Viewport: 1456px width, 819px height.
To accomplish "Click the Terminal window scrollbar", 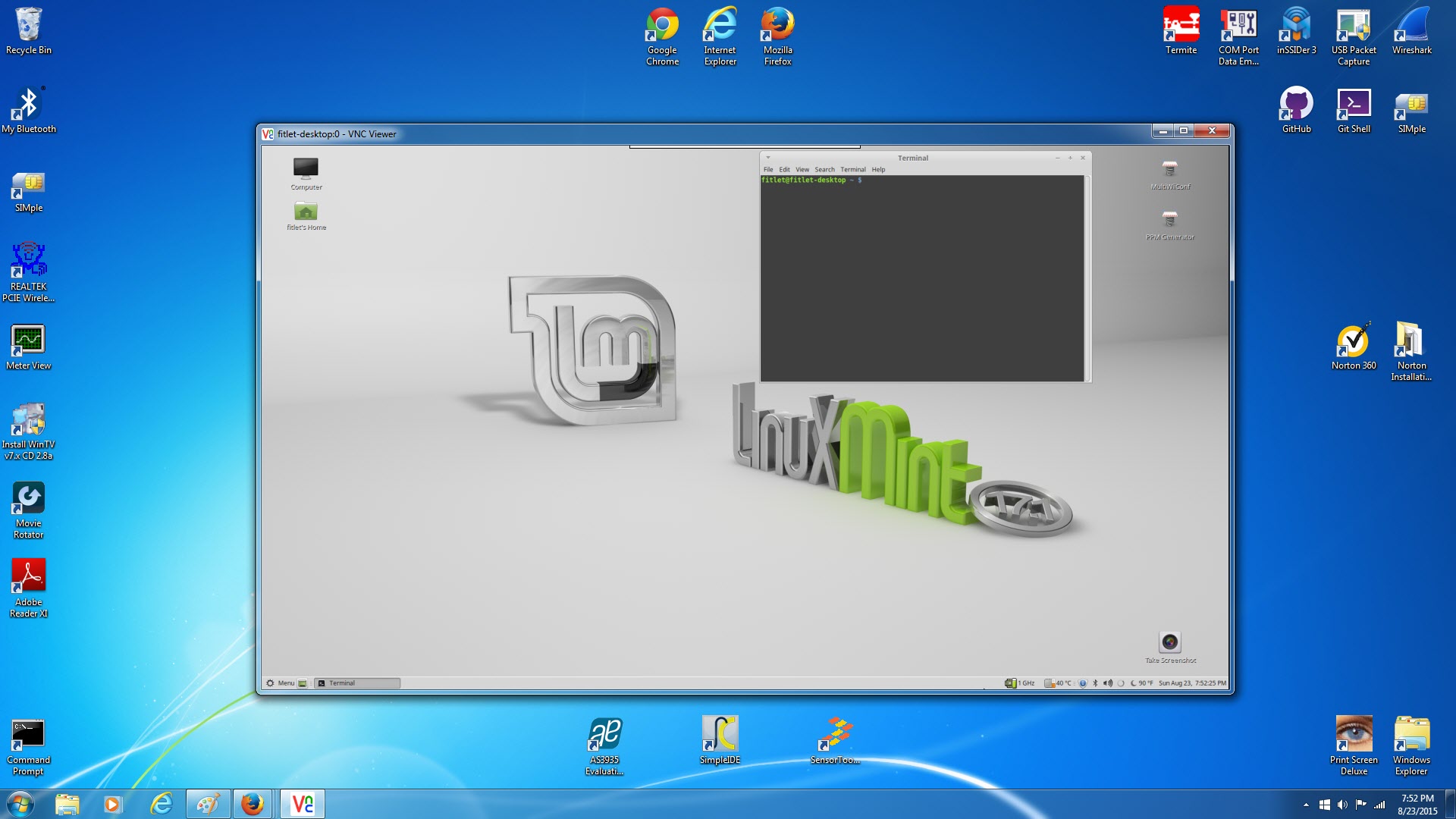I will click(1087, 278).
